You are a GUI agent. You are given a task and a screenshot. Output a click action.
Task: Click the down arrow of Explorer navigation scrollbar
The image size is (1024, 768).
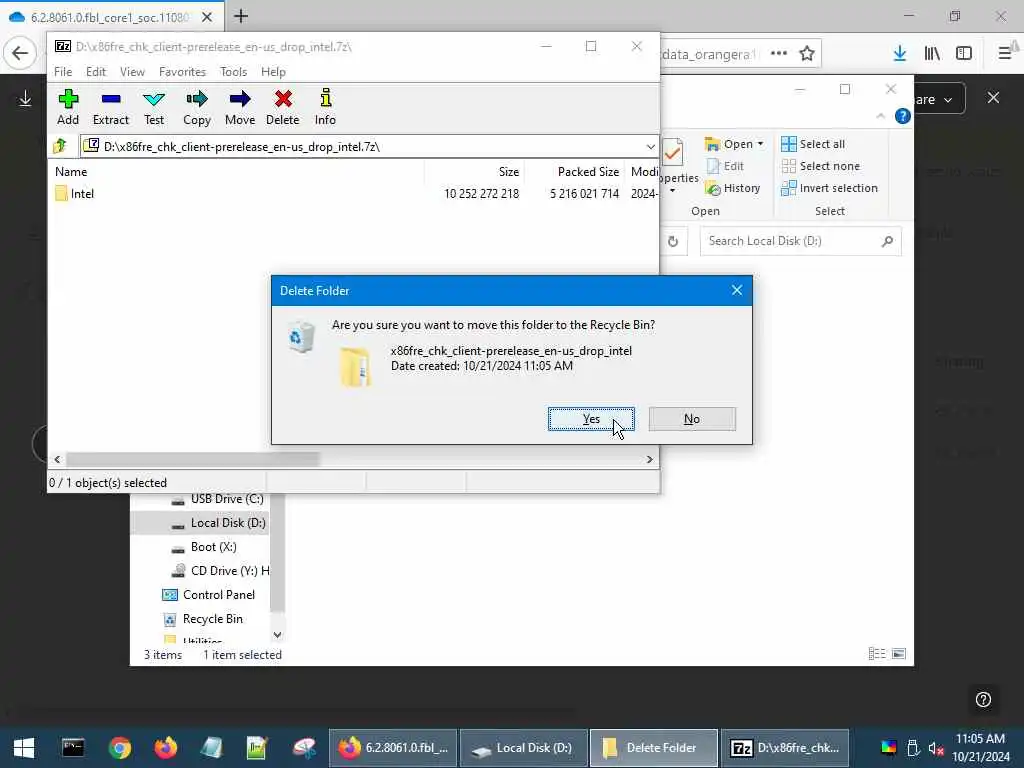point(277,634)
